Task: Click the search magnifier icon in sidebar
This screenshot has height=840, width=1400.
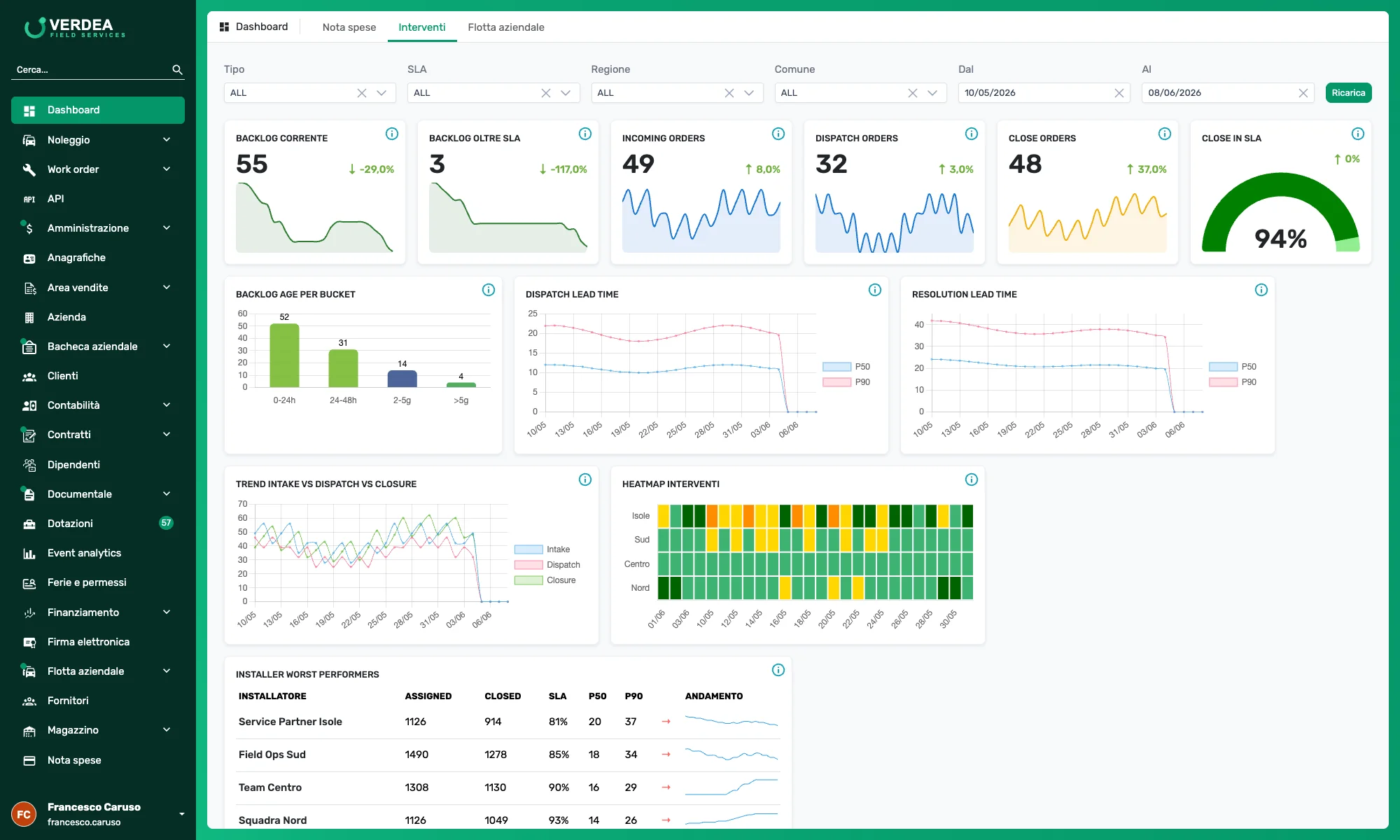Action: tap(177, 70)
